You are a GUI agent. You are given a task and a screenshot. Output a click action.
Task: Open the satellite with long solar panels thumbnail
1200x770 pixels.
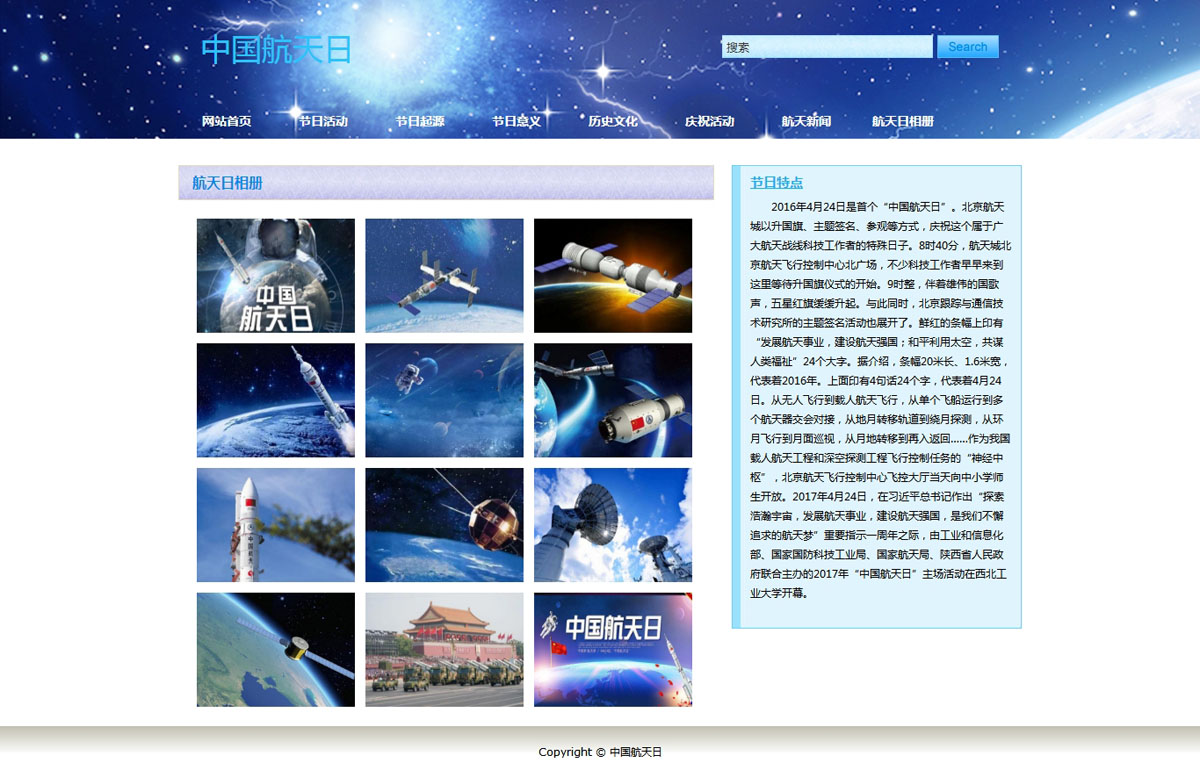coord(276,650)
